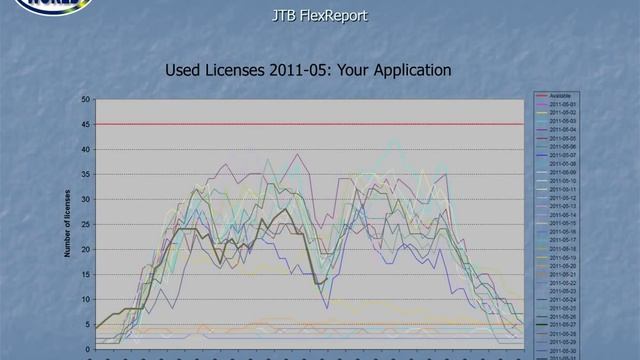The height and width of the screenshot is (360, 640).
Task: Select the 2011-05-06 legend entry
Action: click(x=556, y=147)
